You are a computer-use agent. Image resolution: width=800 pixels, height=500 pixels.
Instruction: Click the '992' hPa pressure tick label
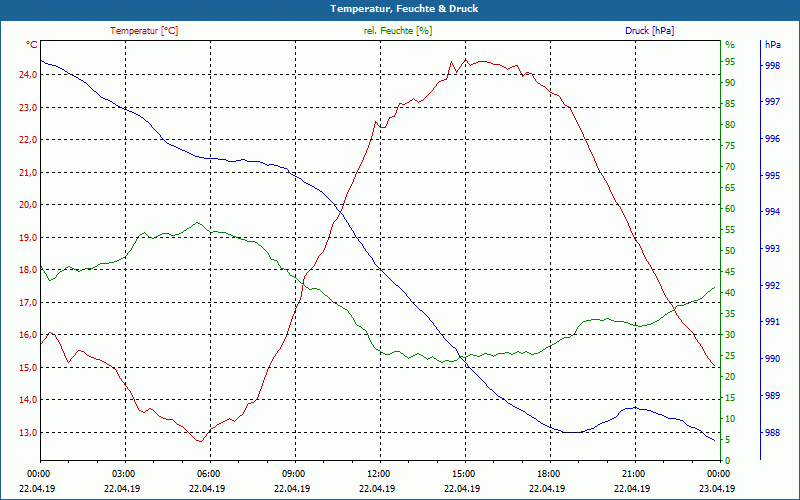pyautogui.click(x=772, y=286)
